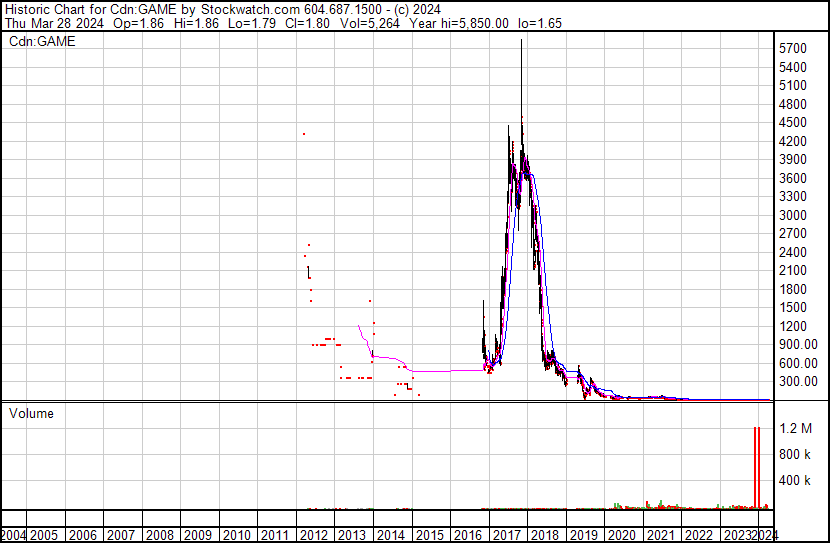Image resolution: width=830 pixels, height=543 pixels.
Task: Click the 'Cl=1.80' close value
Action: 307,24
